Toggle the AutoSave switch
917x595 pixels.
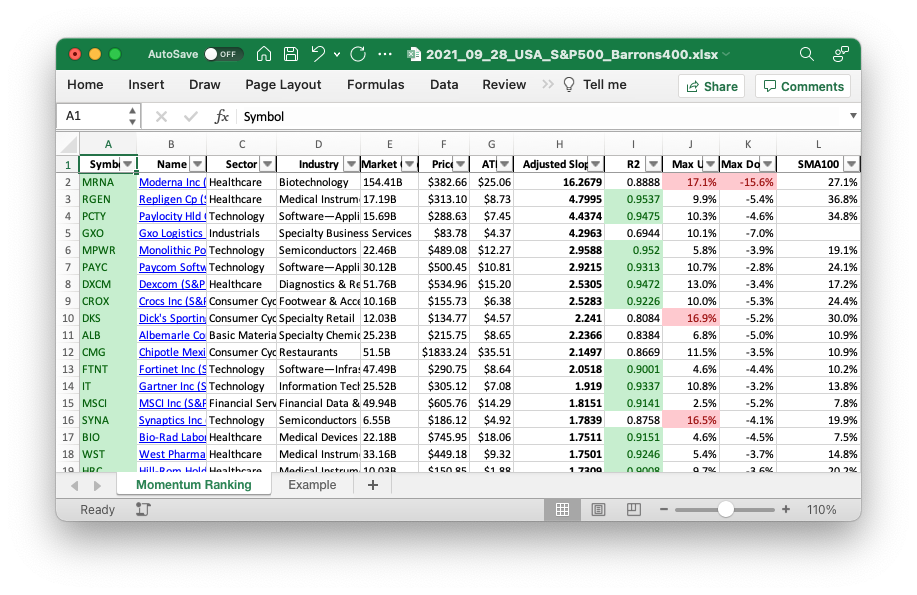pos(224,54)
